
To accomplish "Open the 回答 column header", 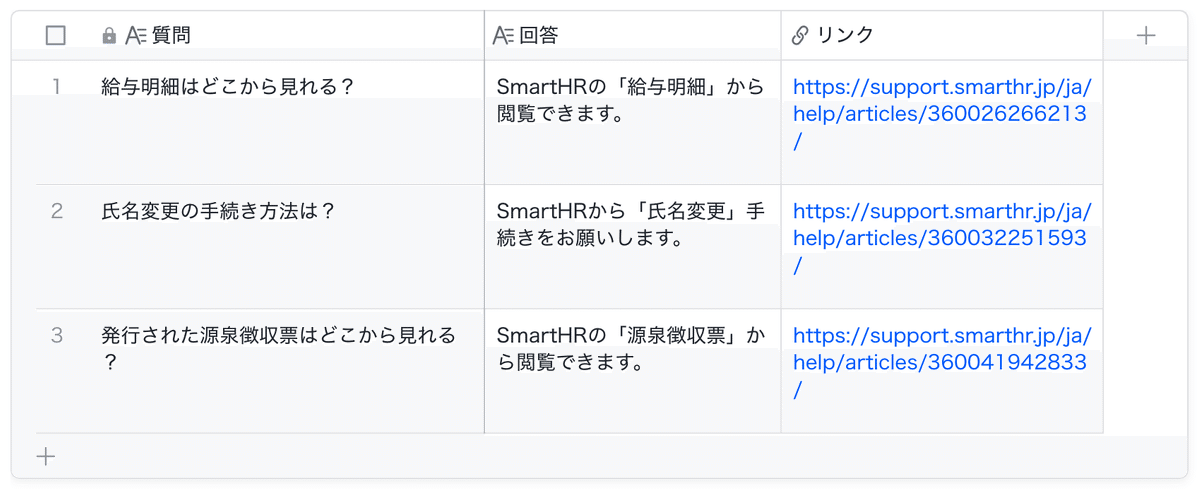I will [633, 36].
